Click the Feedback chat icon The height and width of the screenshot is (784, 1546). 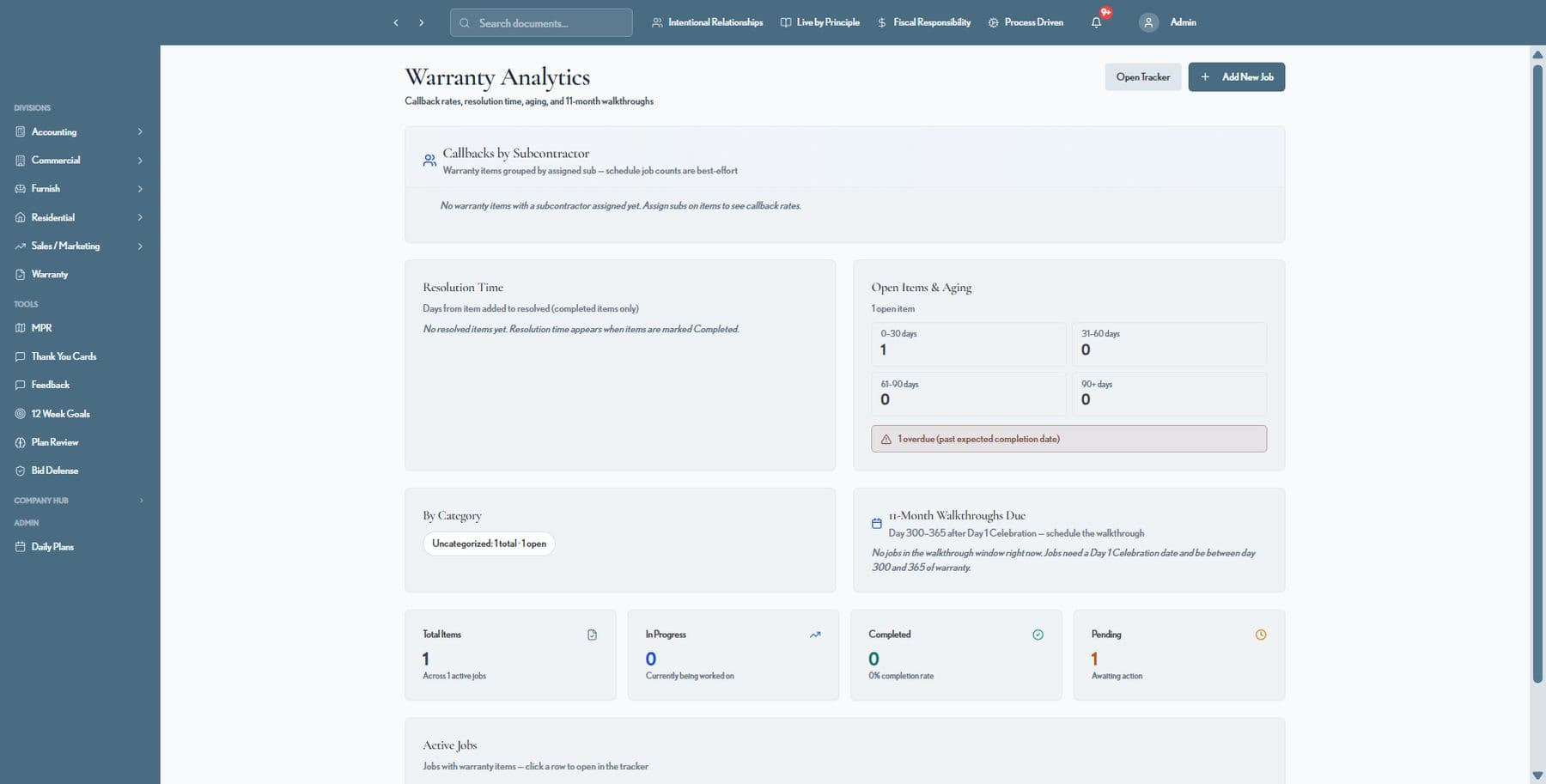(x=21, y=386)
